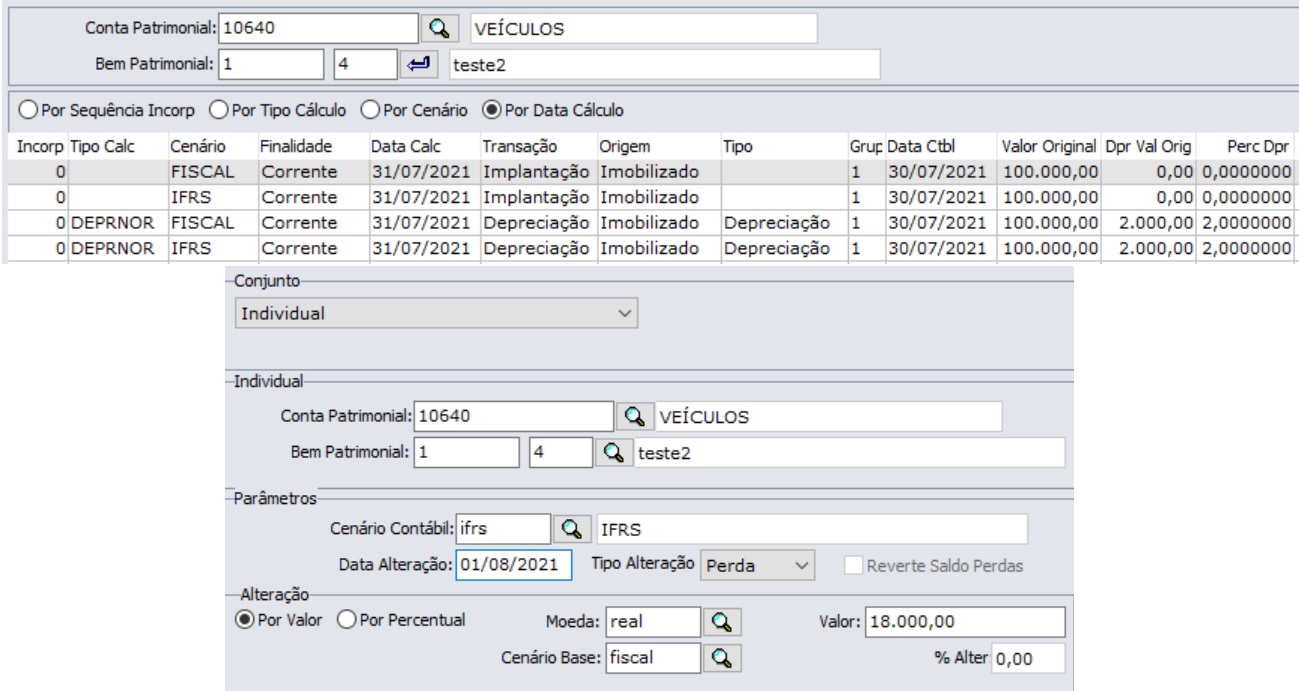Screen dimensions: 1299x691
Task: Choose the Por Percentual alteration option
Action: coord(402,619)
